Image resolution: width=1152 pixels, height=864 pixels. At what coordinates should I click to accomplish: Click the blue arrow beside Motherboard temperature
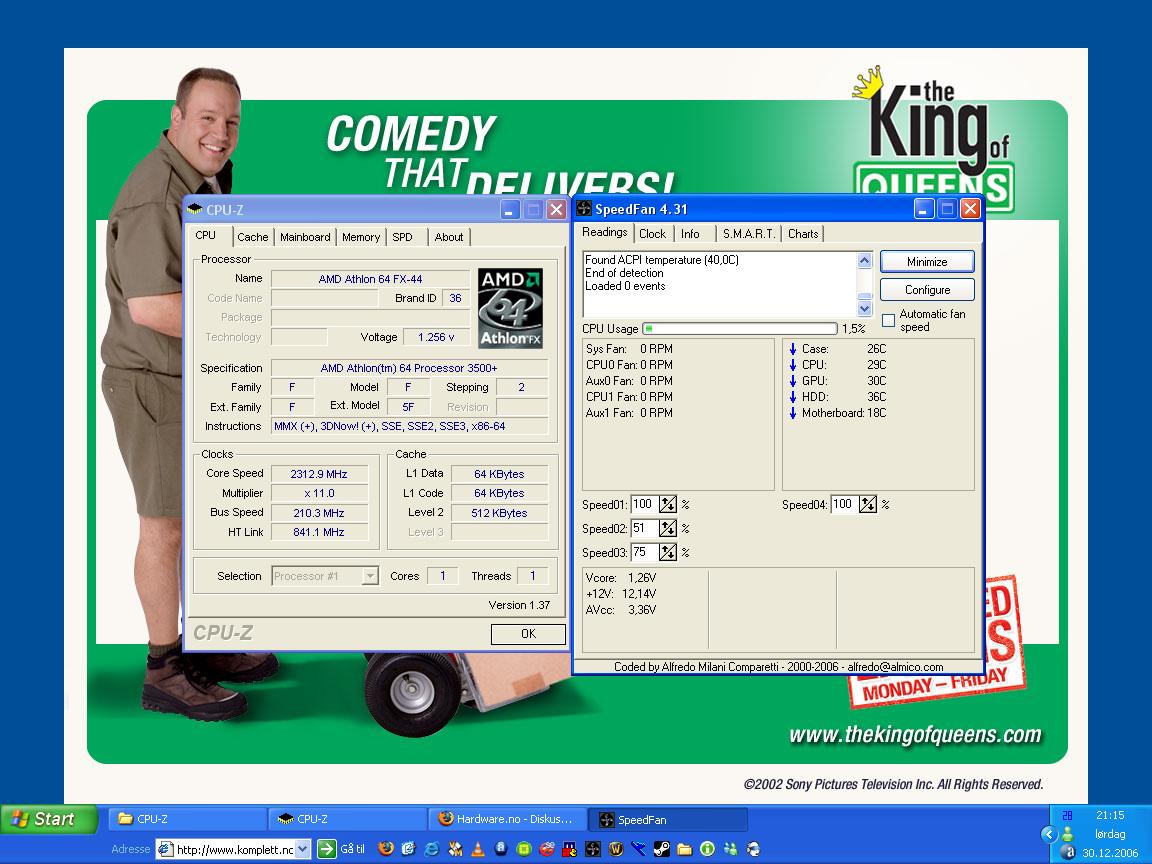coord(793,413)
